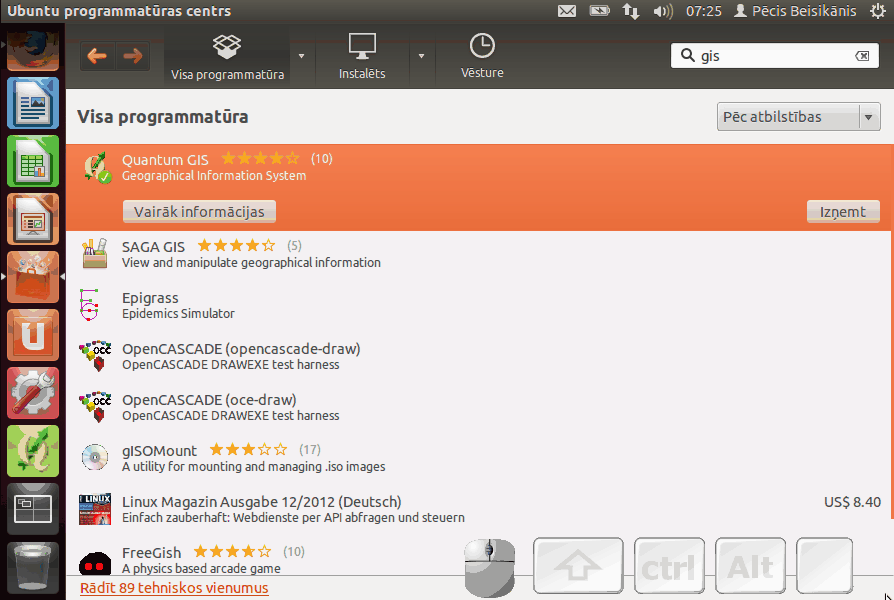Viewport: 894px width, 600px height.
Task: Go back with the left arrow button
Action: point(97,56)
